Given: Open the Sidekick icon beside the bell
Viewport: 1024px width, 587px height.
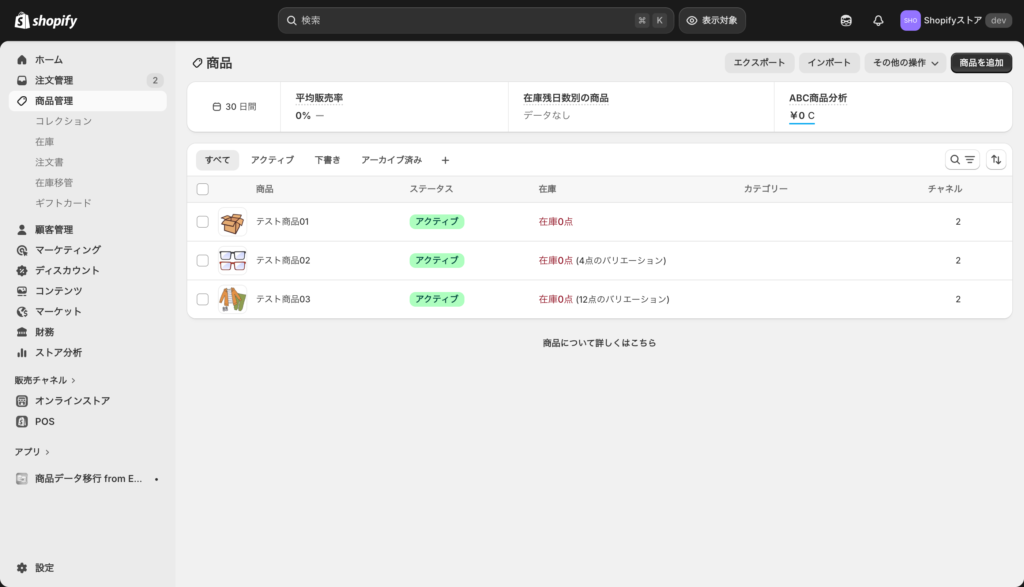Looking at the screenshot, I should (x=846, y=20).
